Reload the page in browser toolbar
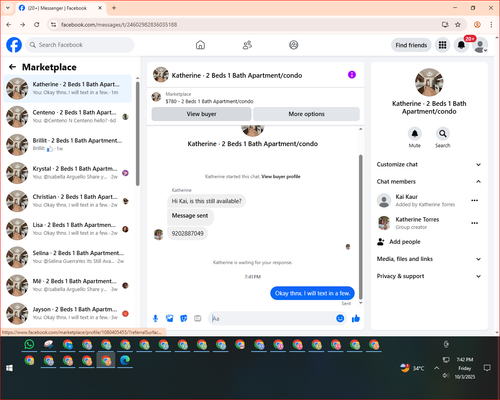 tap(37, 24)
